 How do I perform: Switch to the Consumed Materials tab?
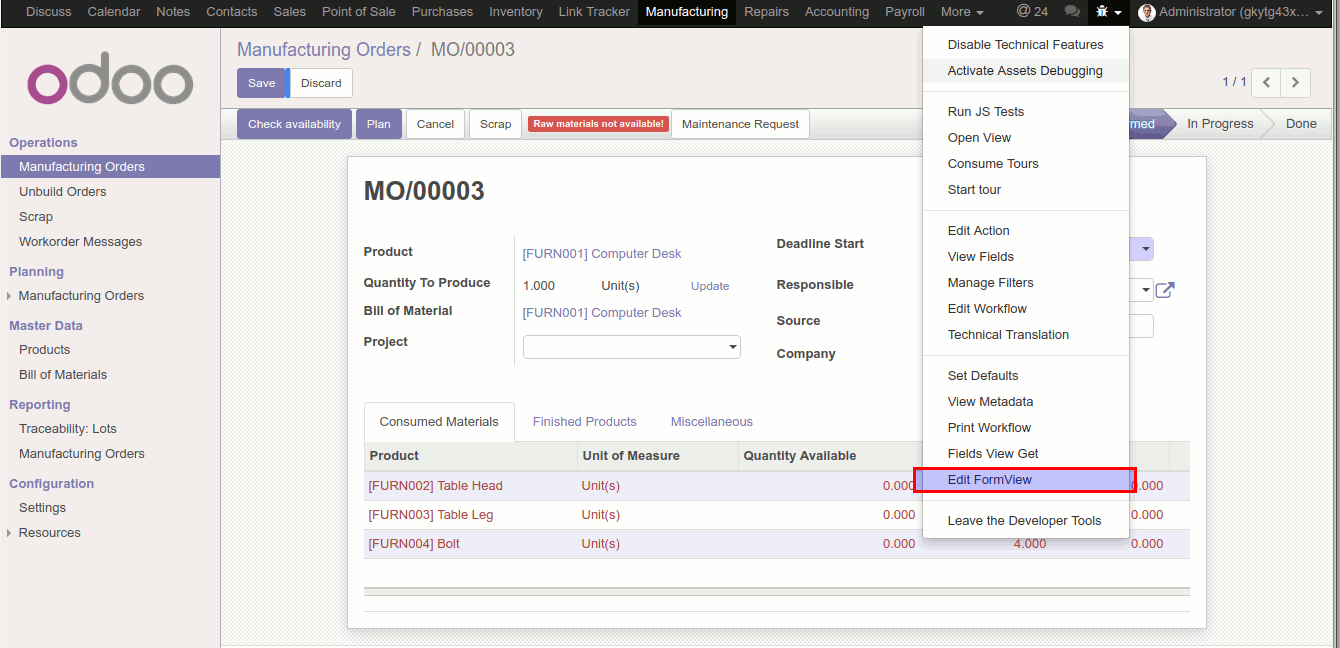(x=439, y=422)
